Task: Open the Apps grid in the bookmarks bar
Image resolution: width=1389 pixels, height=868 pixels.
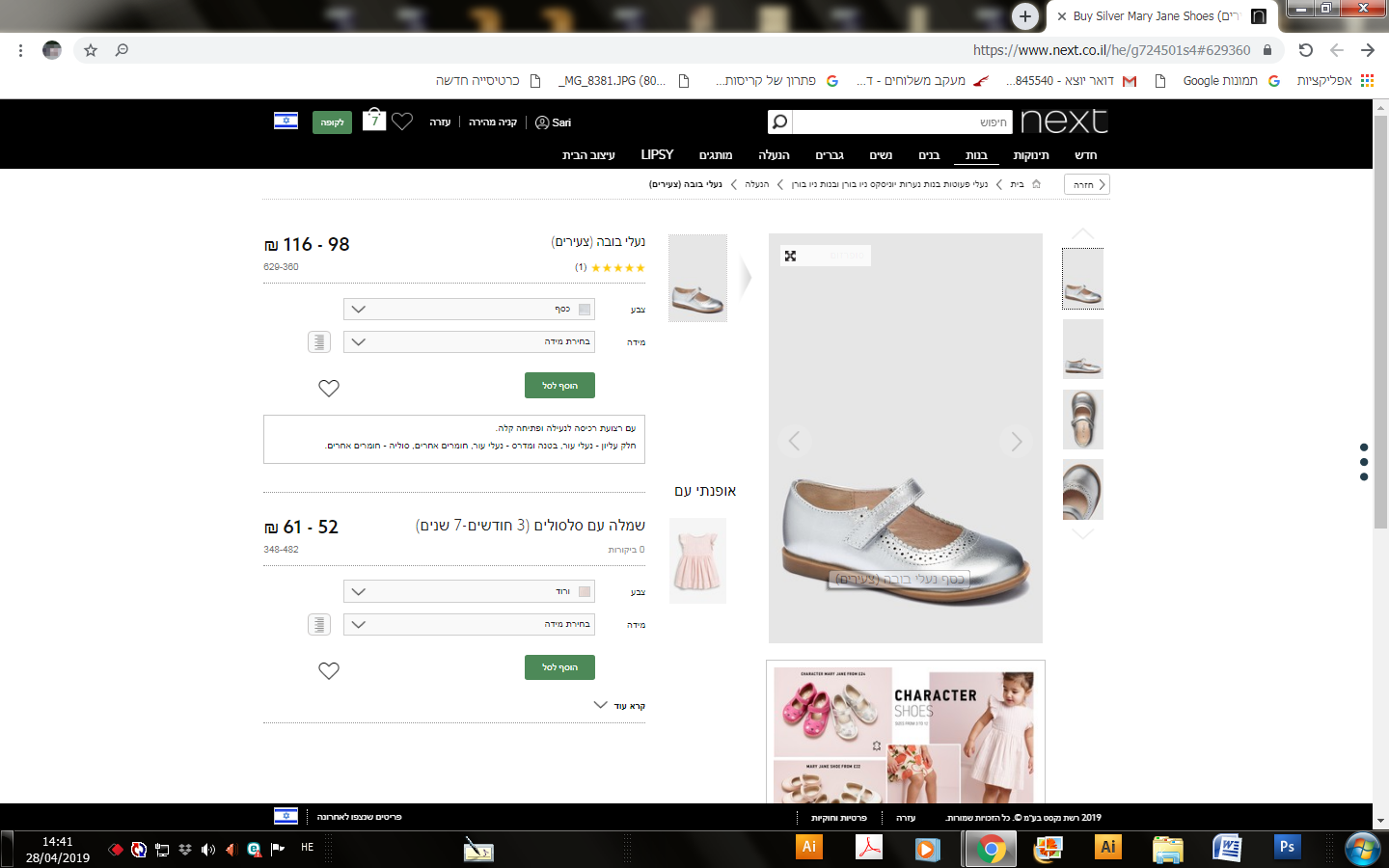Action: pyautogui.click(x=1367, y=81)
